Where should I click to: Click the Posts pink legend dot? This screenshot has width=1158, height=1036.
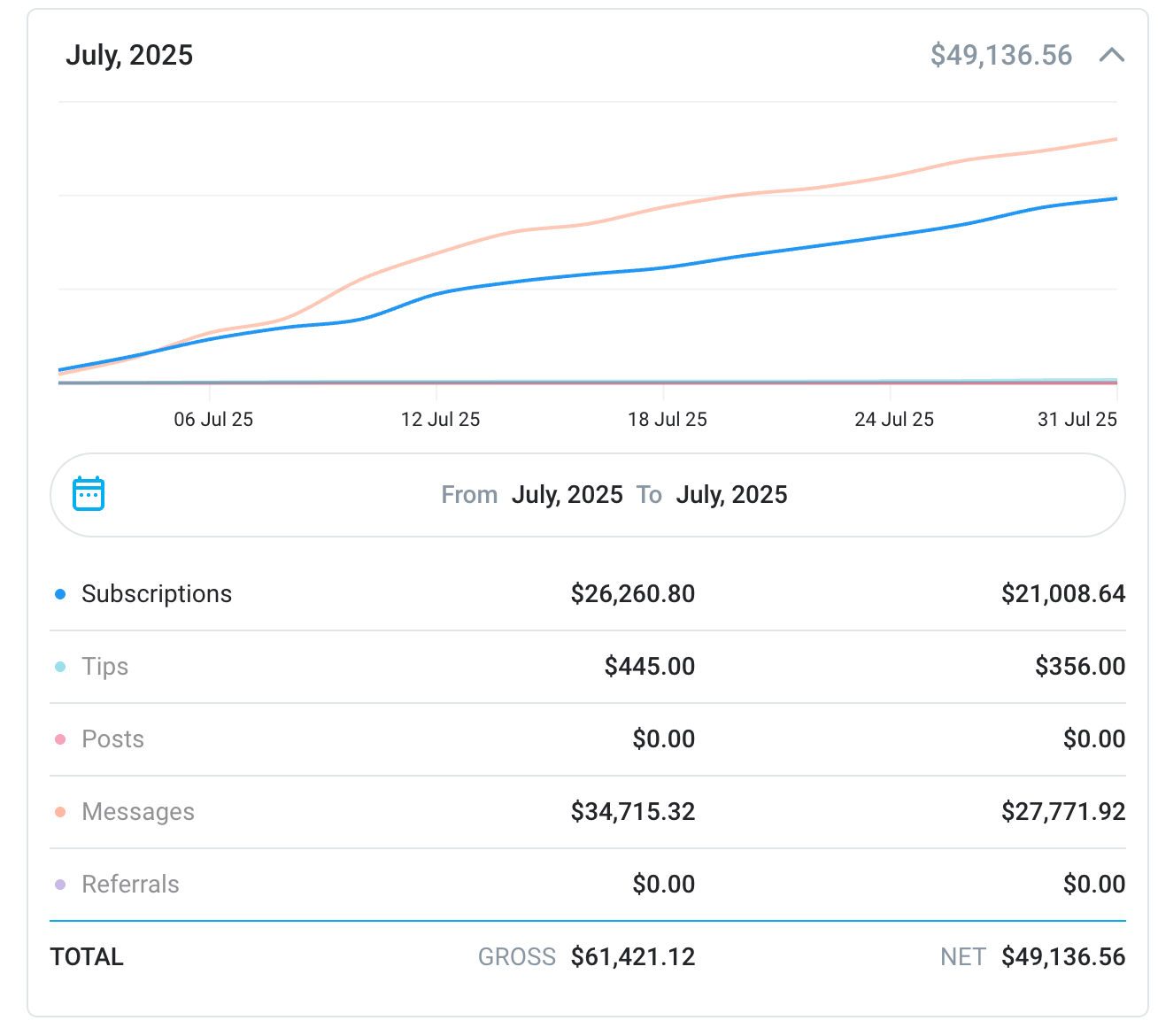pos(60,739)
